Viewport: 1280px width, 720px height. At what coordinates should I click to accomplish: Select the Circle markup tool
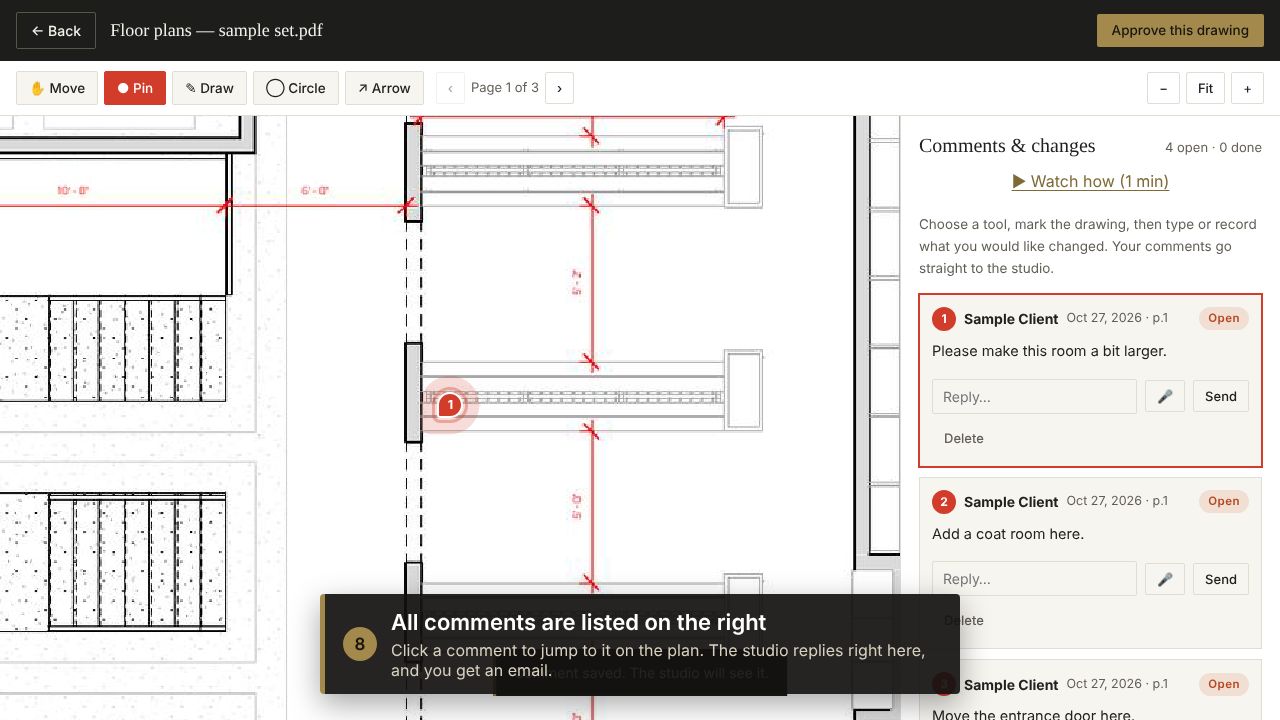point(296,88)
